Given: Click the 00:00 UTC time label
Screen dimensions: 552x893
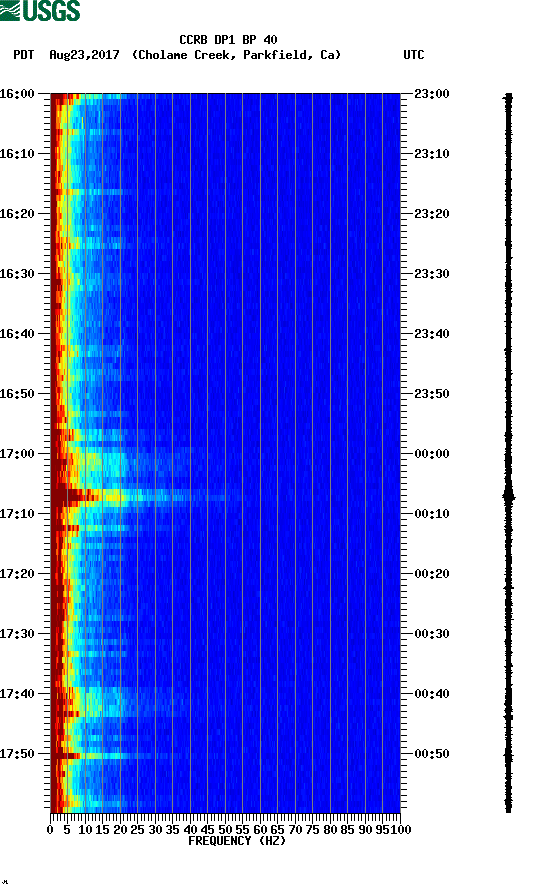Looking at the screenshot, I should click(432, 454).
